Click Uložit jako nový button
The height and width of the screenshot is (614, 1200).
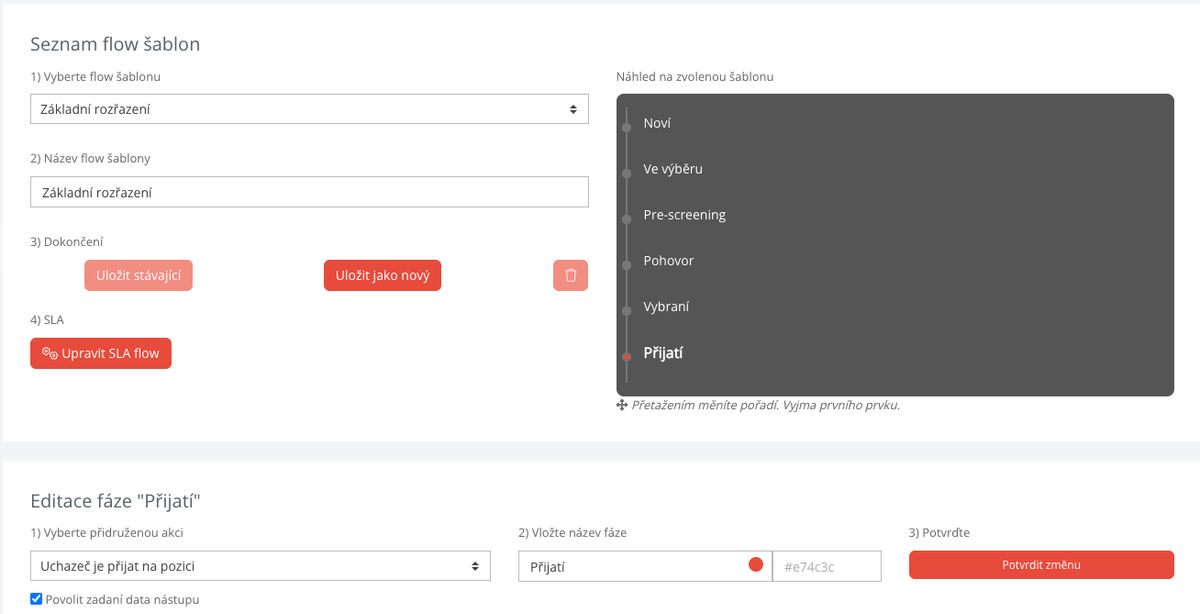click(x=382, y=275)
